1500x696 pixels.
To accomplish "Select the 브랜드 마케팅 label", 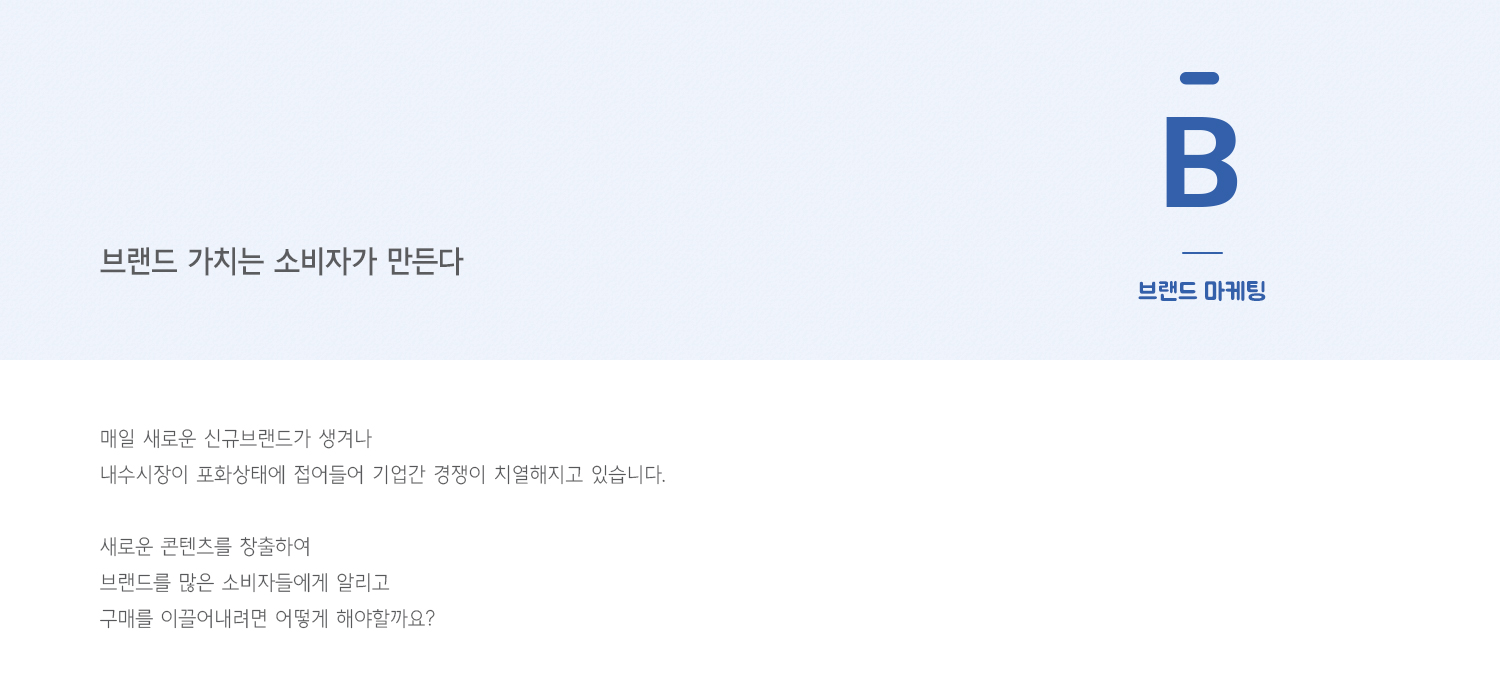I will tap(1201, 291).
